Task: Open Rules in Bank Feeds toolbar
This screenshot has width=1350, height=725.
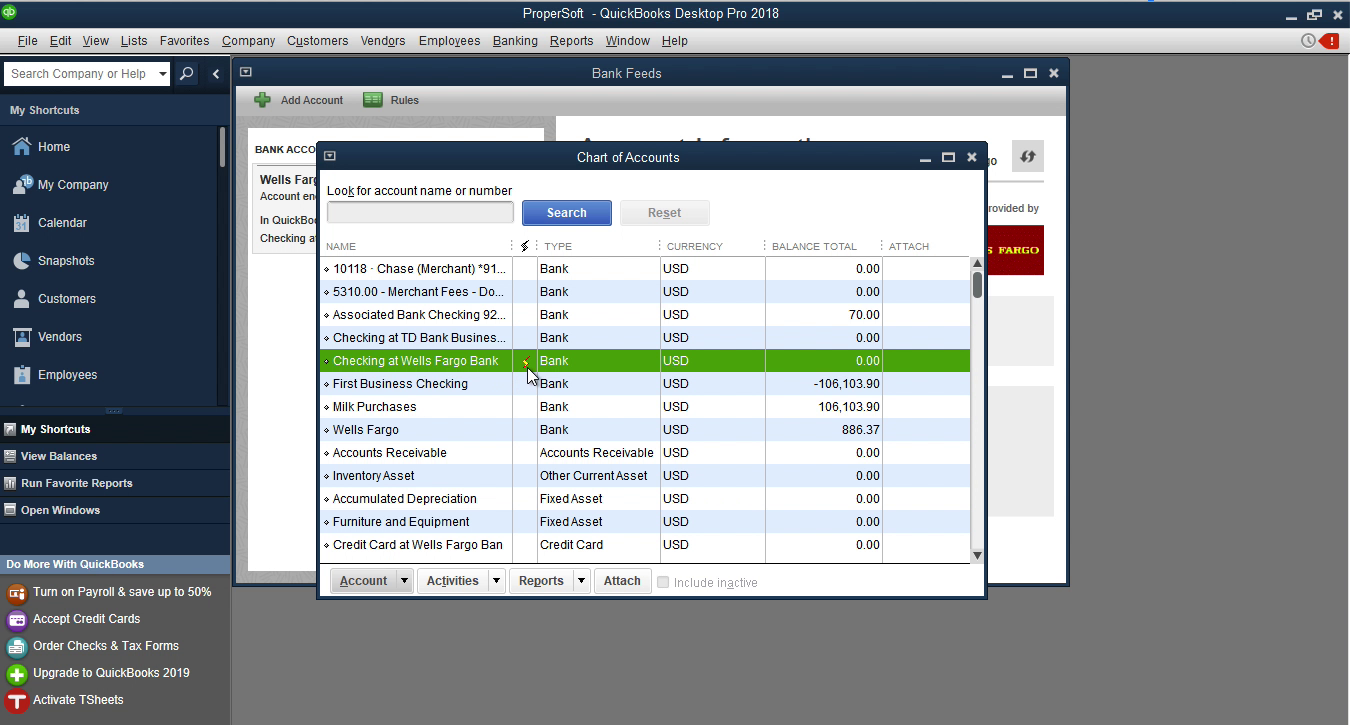Action: pyautogui.click(x=391, y=100)
